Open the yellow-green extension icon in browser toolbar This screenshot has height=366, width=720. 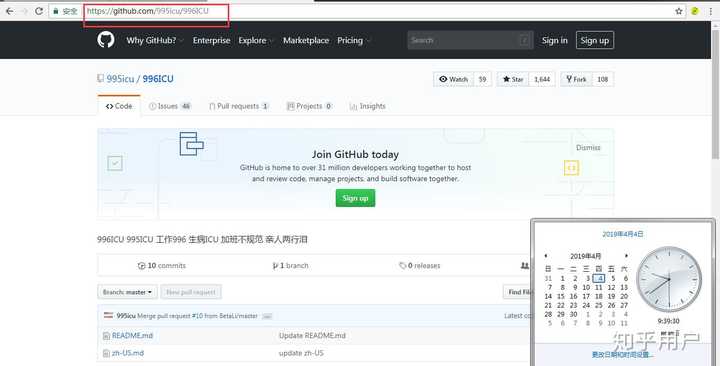coord(695,11)
